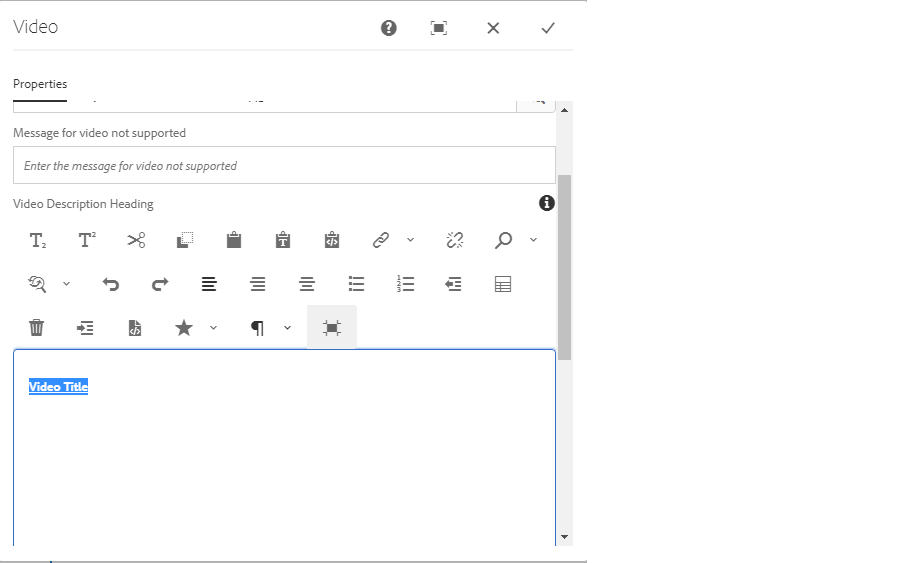Remove hyperlink with Unlink icon
The width and height of the screenshot is (921, 563).
(x=455, y=240)
